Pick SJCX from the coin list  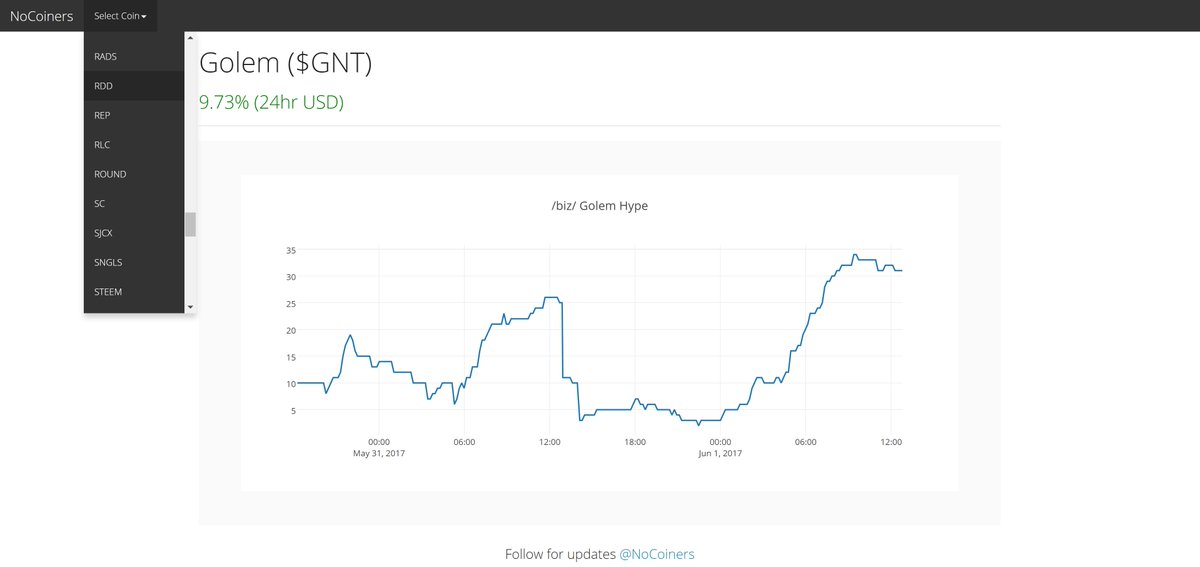(134, 233)
